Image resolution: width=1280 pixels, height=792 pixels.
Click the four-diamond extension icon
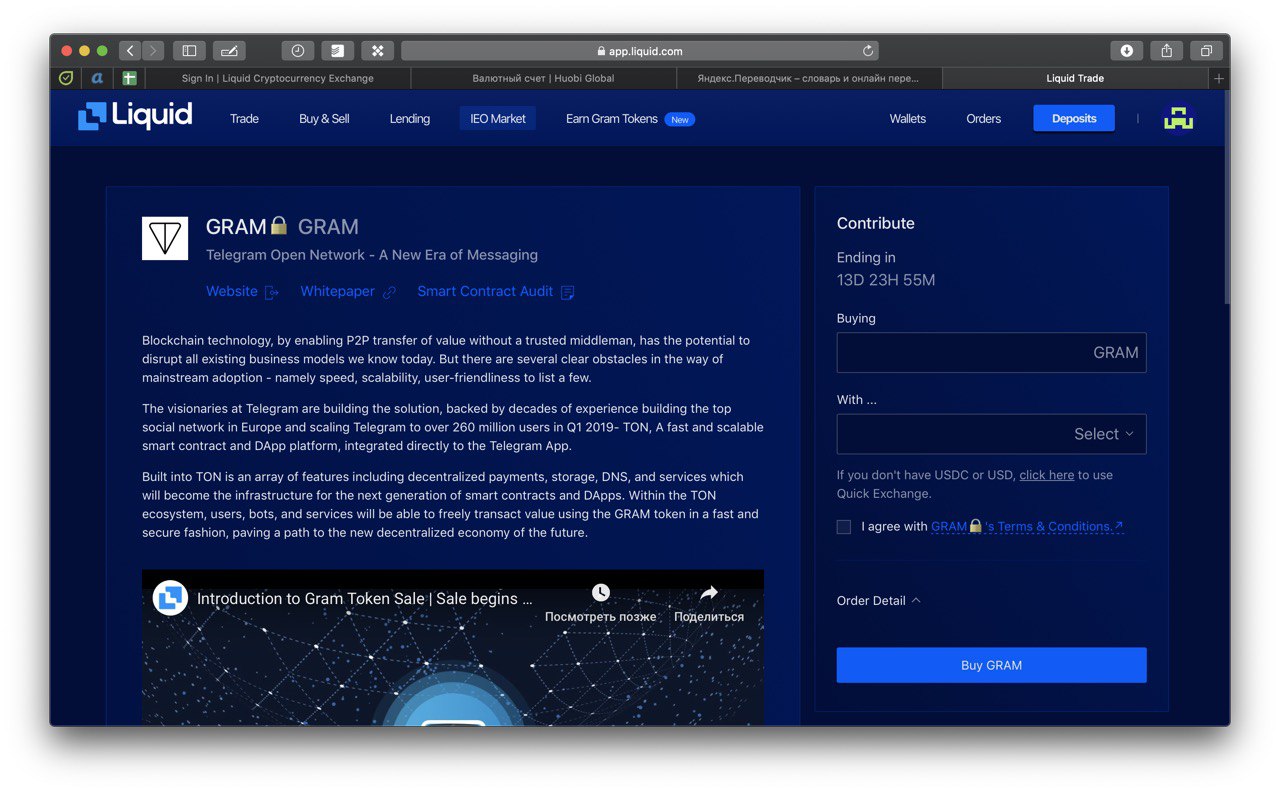pyautogui.click(x=378, y=51)
